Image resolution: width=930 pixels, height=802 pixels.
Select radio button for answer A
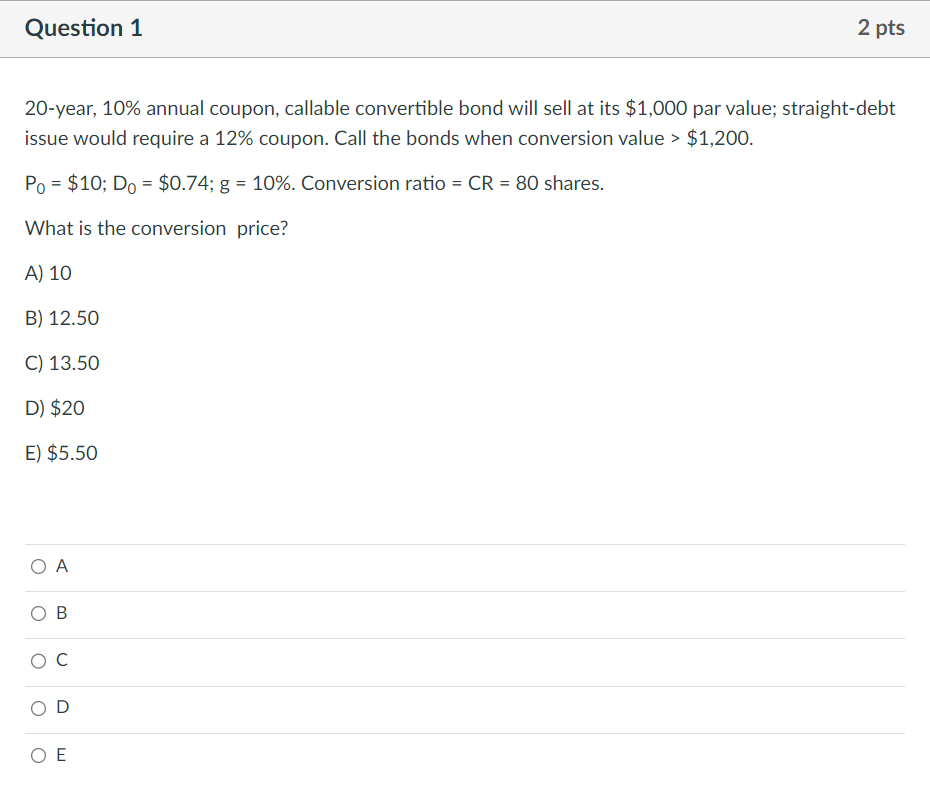[37, 566]
